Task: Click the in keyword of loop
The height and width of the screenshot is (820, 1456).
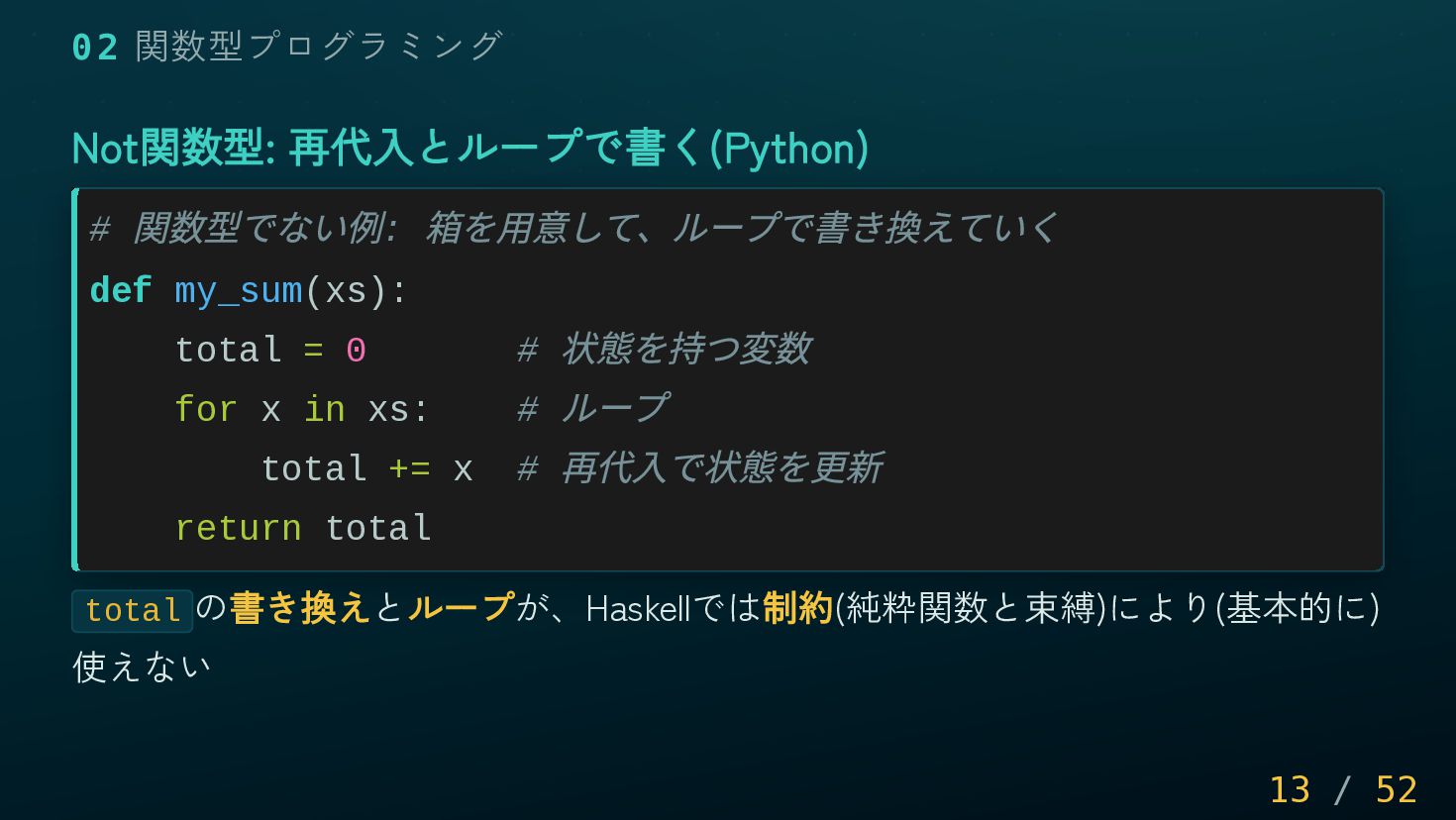Action: 325,409
